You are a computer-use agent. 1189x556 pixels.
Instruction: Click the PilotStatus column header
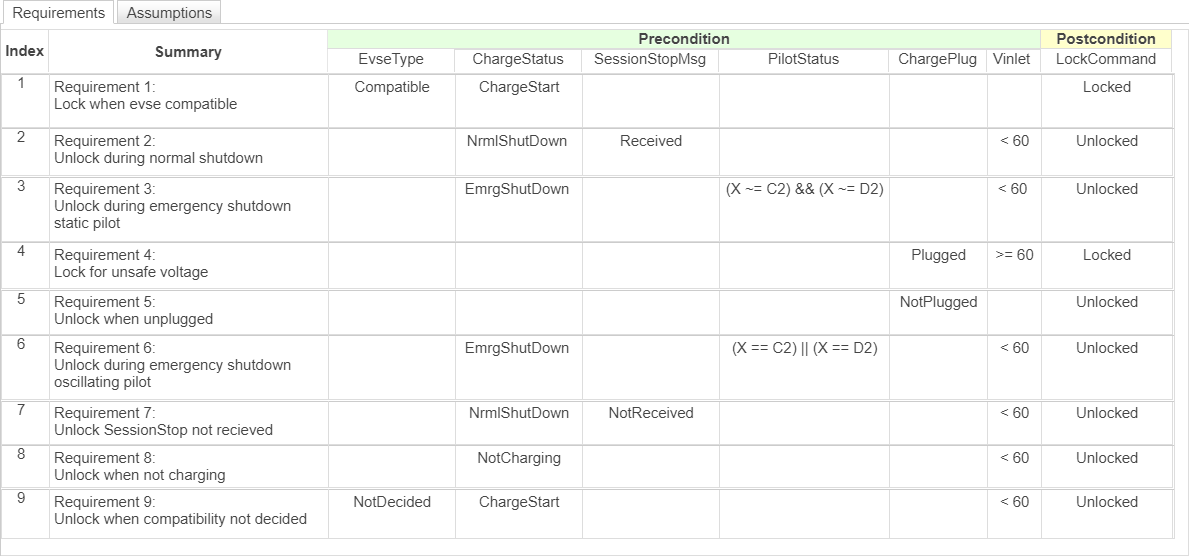click(803, 59)
